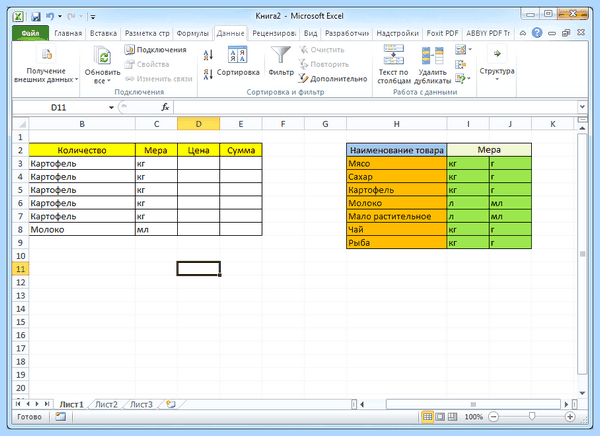This screenshot has width=600, height=436.
Task: Click the Дополнительно advanced filter button
Action: (x=333, y=79)
